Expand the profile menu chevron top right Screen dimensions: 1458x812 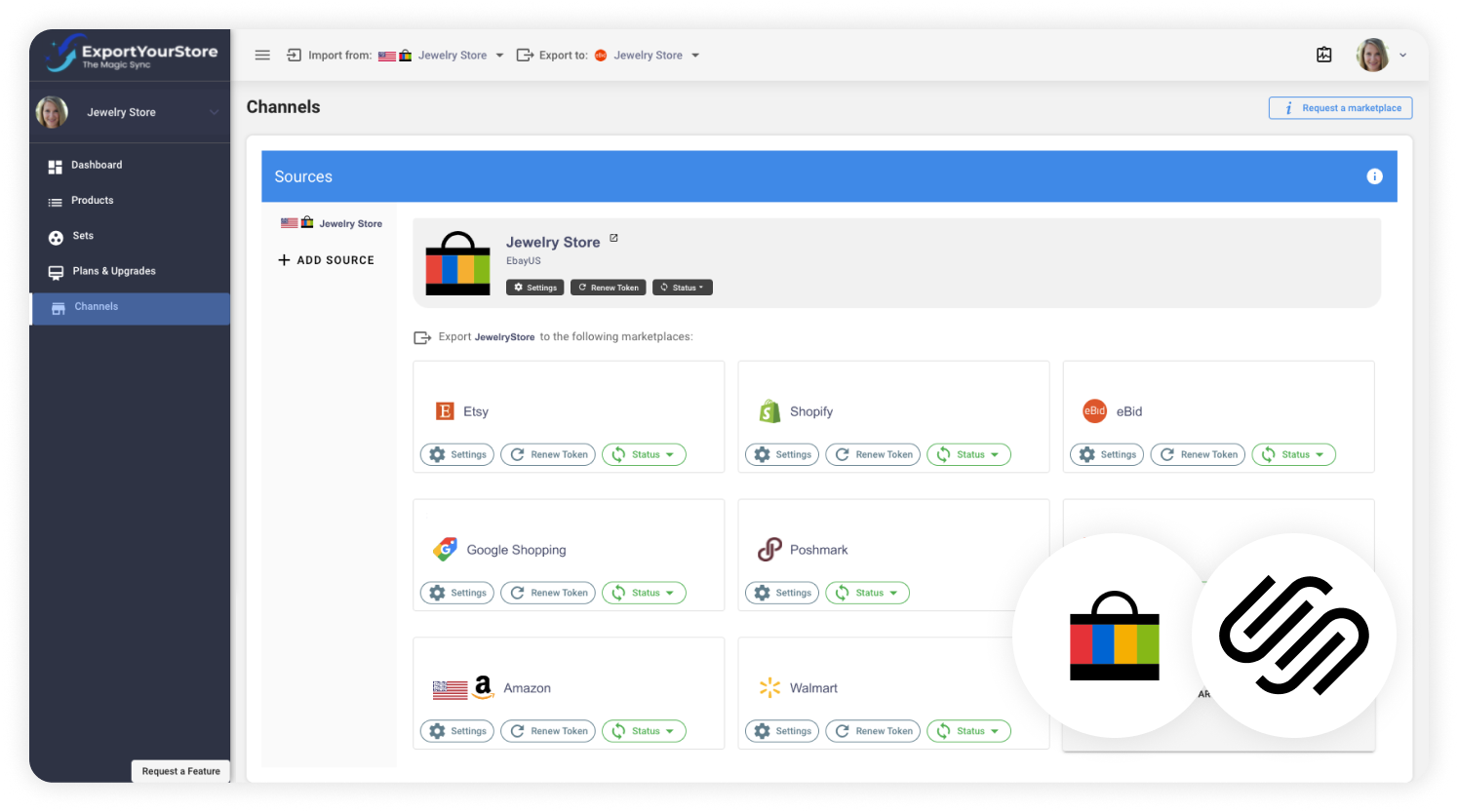[1402, 56]
